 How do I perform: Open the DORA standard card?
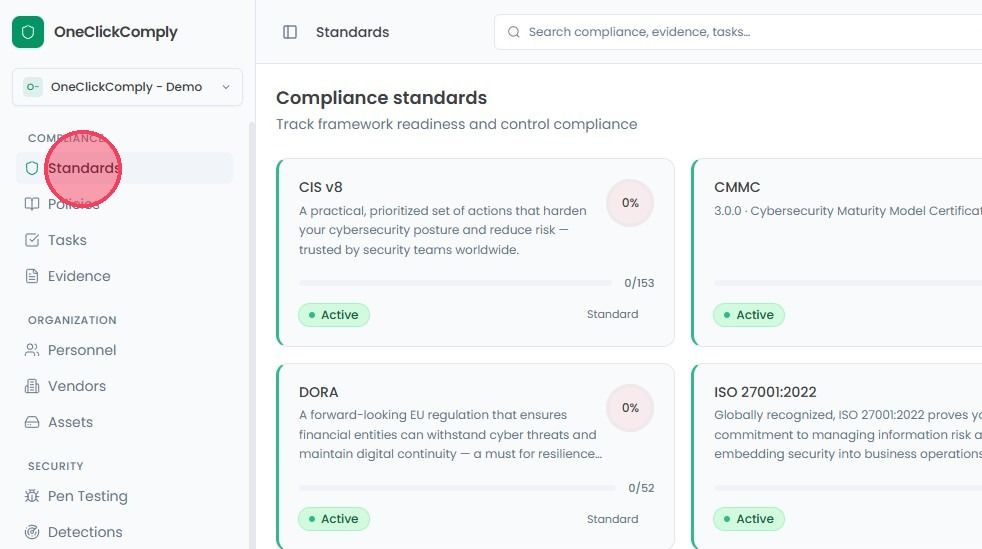pyautogui.click(x=475, y=456)
